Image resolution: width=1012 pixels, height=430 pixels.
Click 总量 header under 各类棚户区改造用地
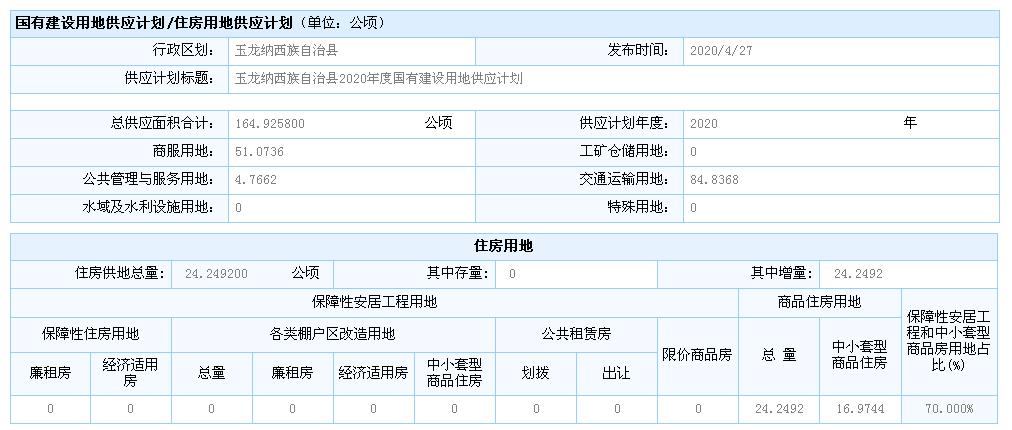211,373
